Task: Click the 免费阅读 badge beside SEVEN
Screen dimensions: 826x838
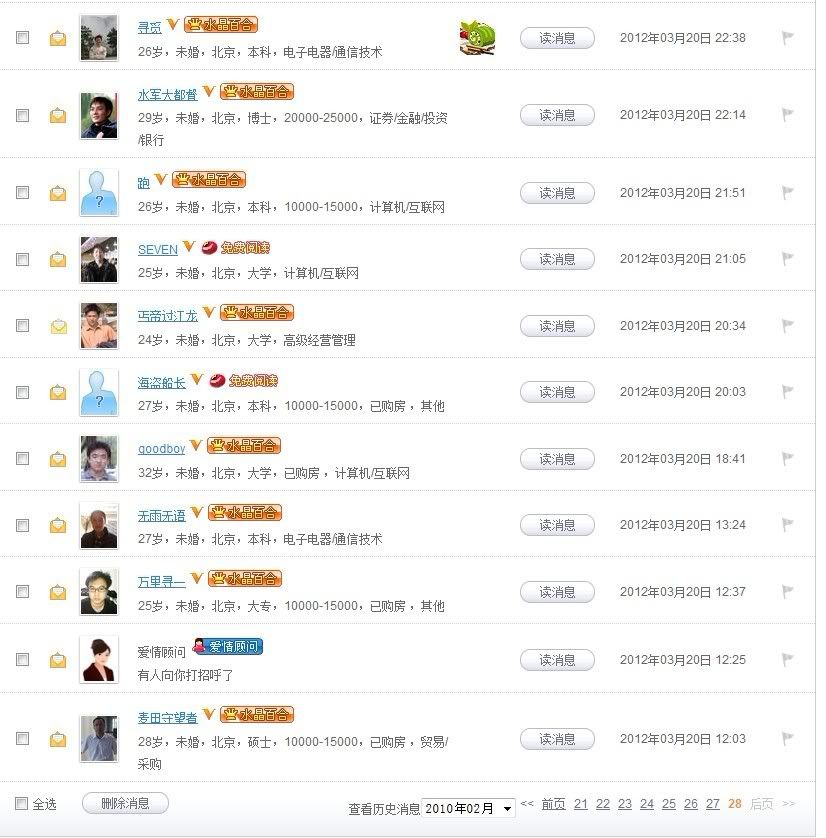Action: [x=236, y=247]
